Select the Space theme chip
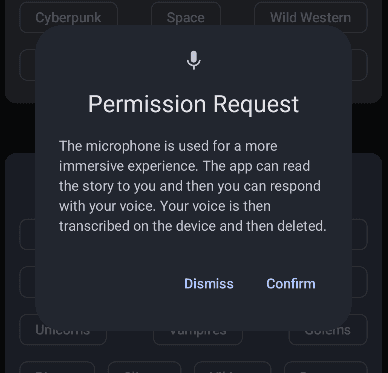 [186, 17]
